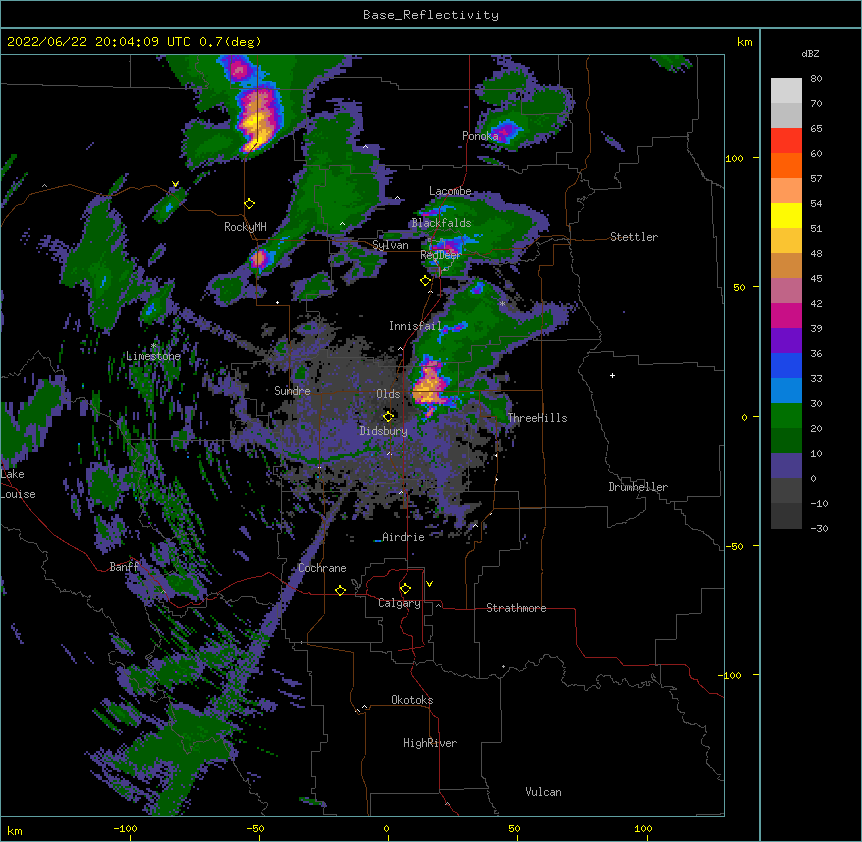Select the yellow 51-54 dBZ legend swatch
Image resolution: width=862 pixels, height=842 pixels.
pos(786,215)
